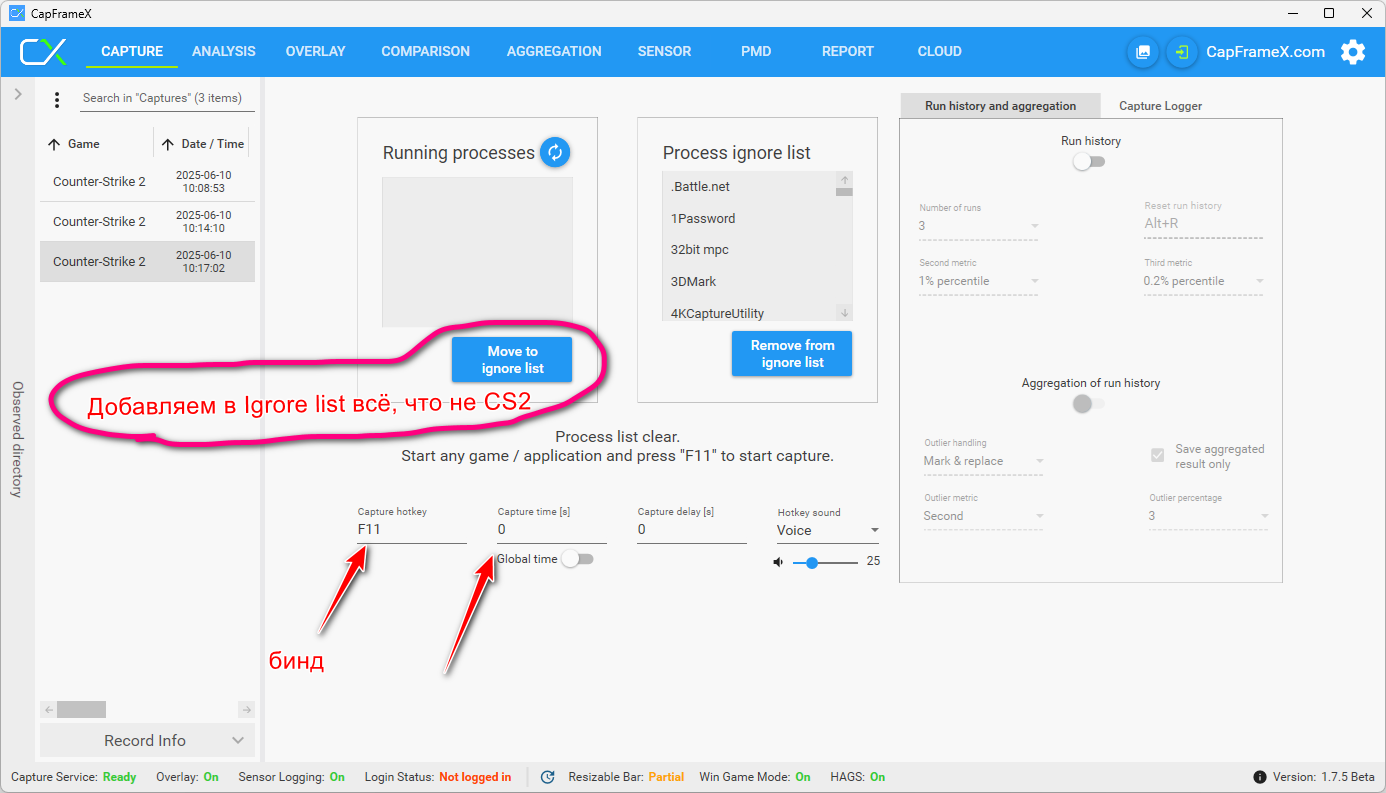Screen dimensions: 1386x793
Task: Click the Capture hotkey F11 field
Action: [412, 530]
